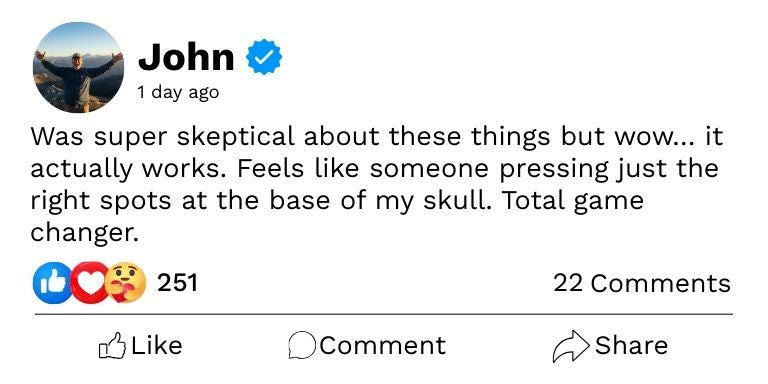
Task: Click the care hugging-heart emoji reaction
Action: coord(125,283)
